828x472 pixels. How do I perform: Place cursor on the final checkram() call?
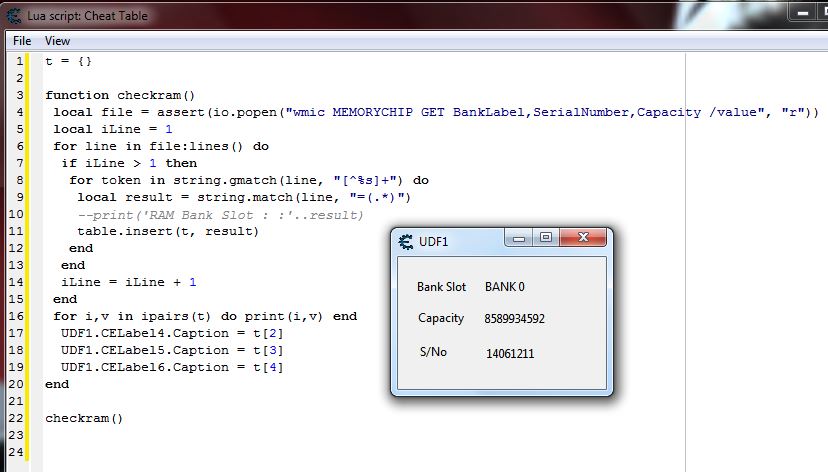[84, 418]
